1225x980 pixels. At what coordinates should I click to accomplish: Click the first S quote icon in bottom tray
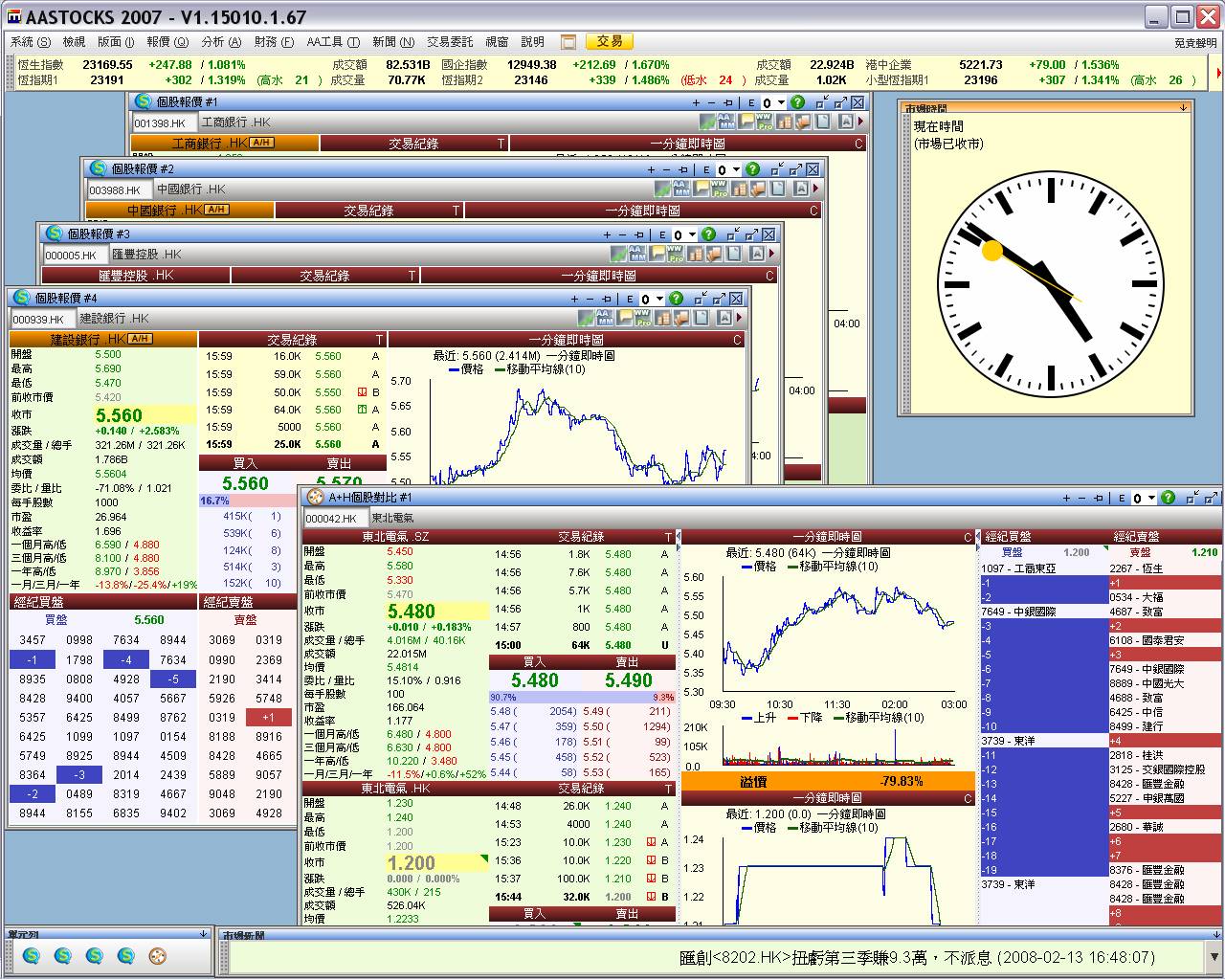click(x=31, y=955)
